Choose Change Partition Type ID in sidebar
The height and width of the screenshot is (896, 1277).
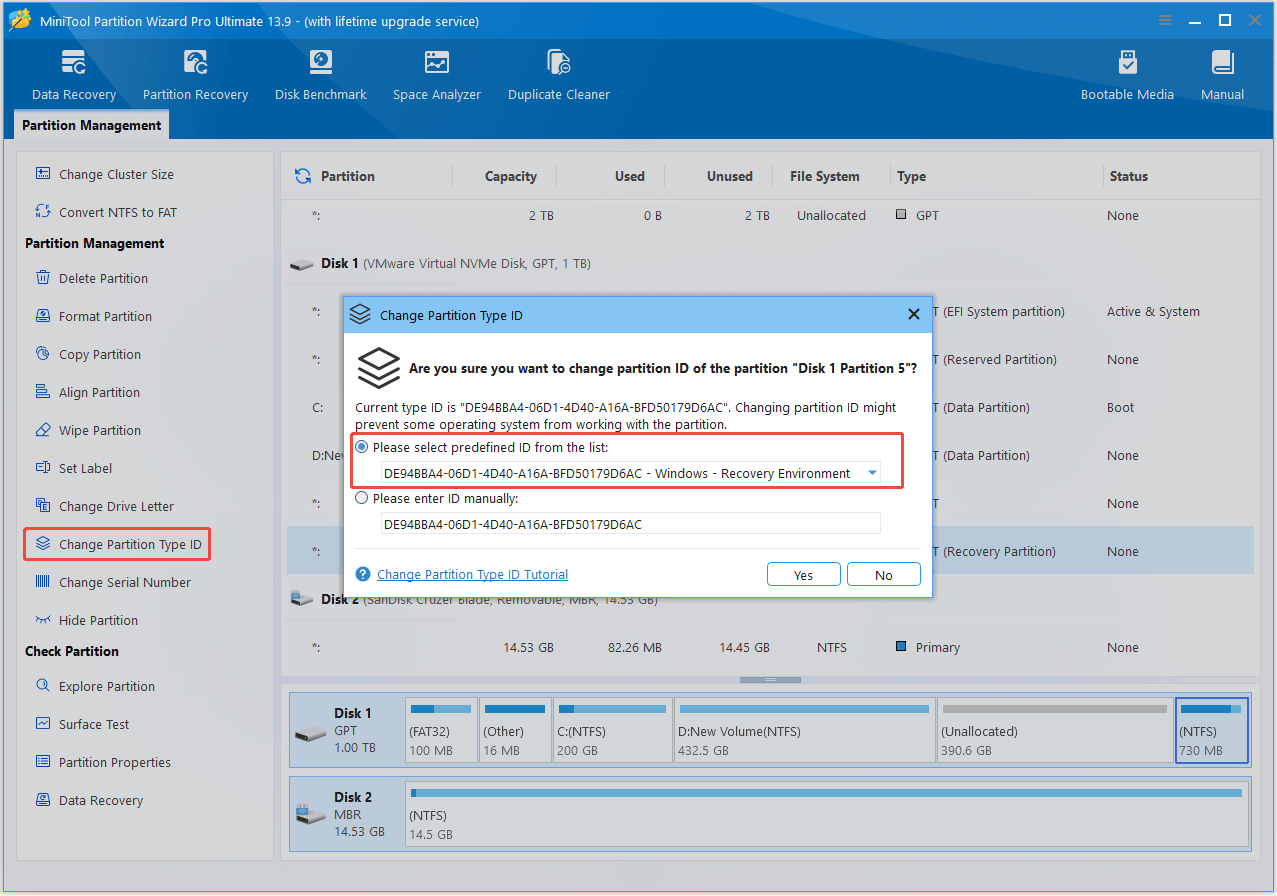click(x=117, y=544)
